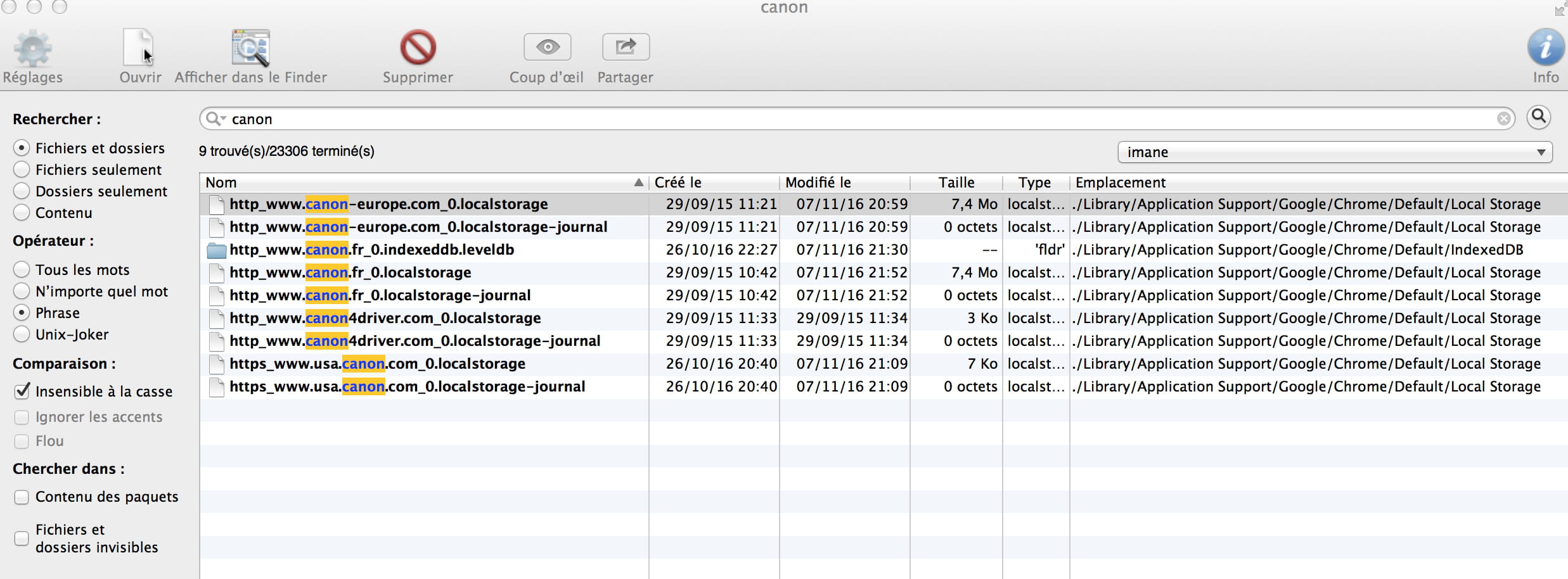The image size is (1568, 579).
Task: Select https_www.usa.canon.com_0.localstorage-journal file row
Action: (407, 386)
